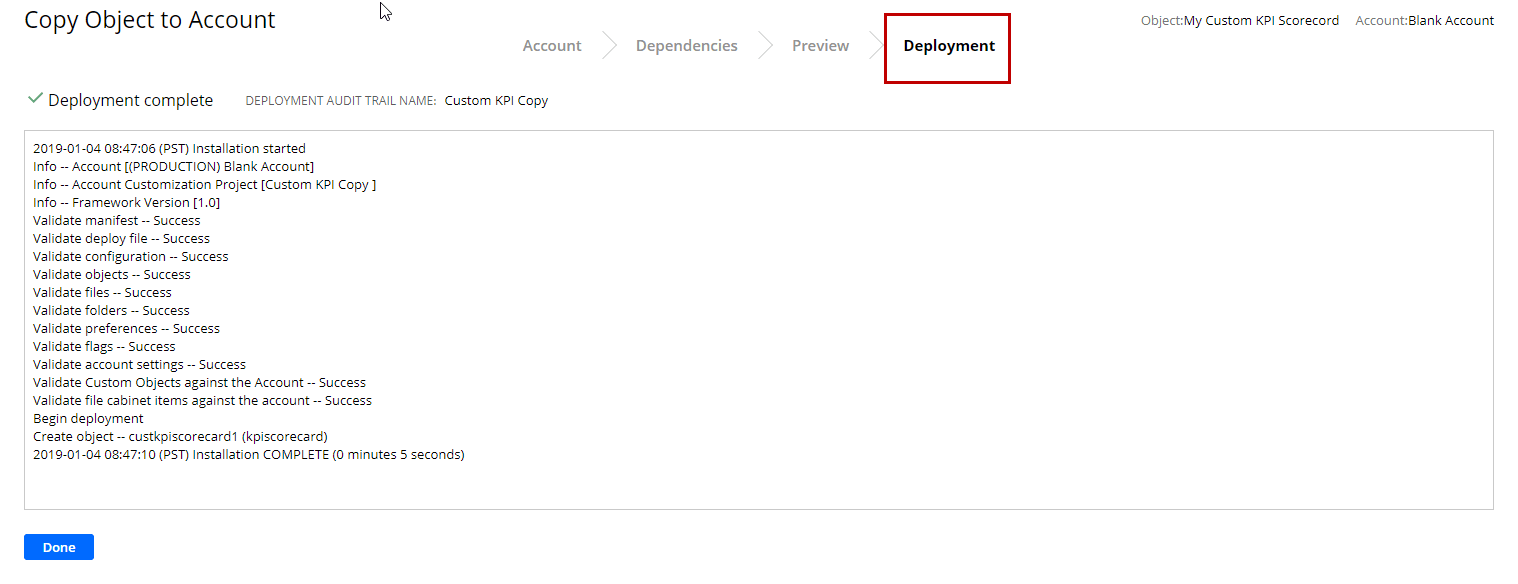The width and height of the screenshot is (1518, 584).
Task: Click the Validate deploy file -- Success line
Action: [121, 239]
